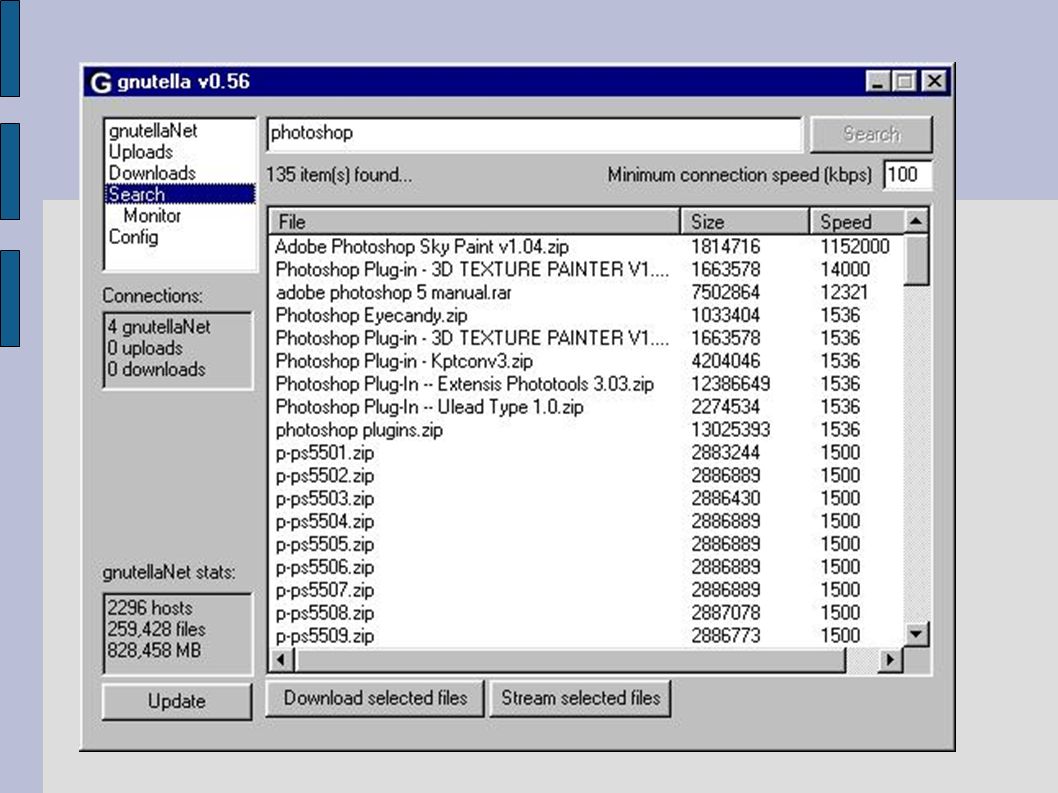Select p-ps5502.zip in results
The height and width of the screenshot is (793, 1058).
(325, 476)
